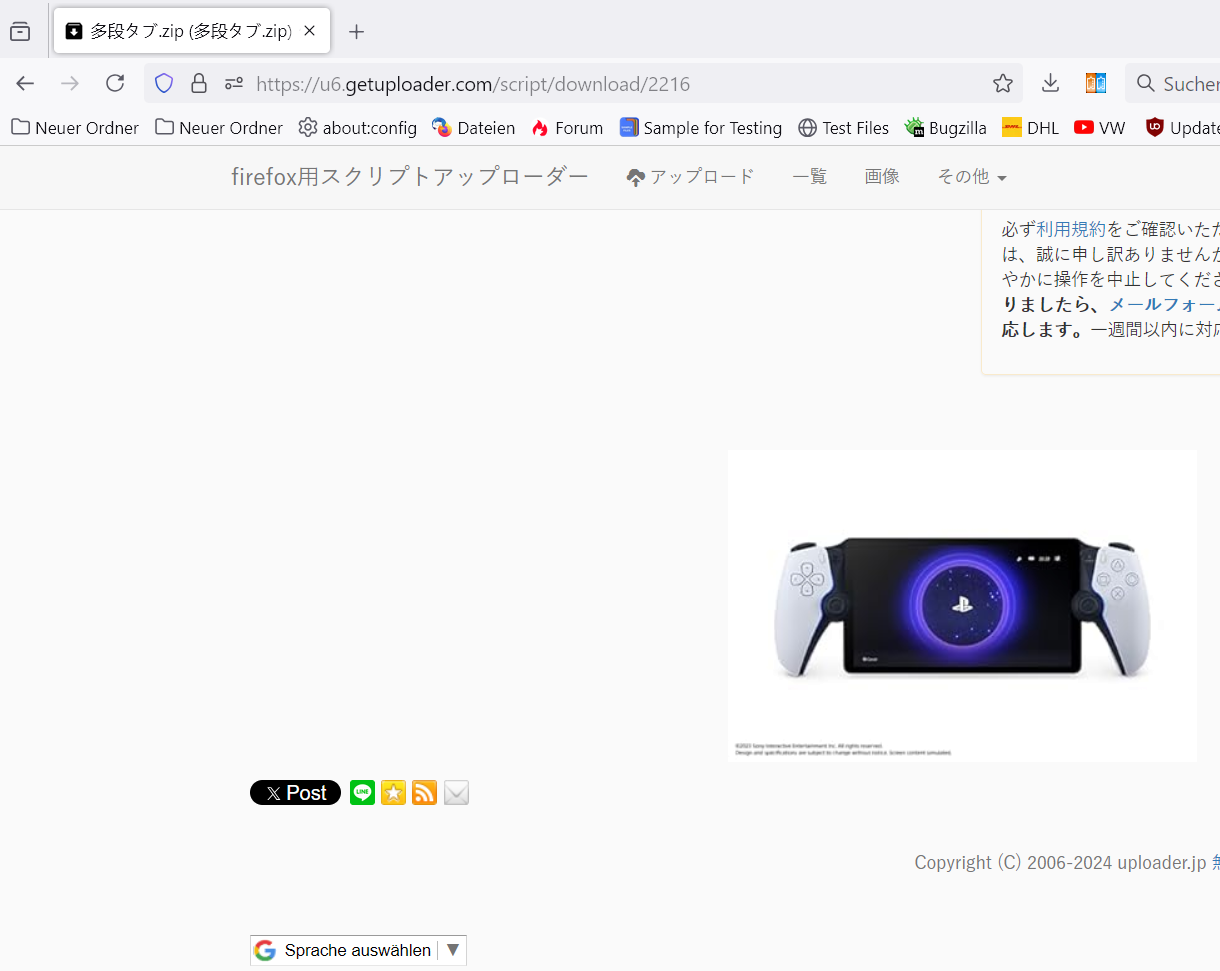Image resolution: width=1220 pixels, height=971 pixels.
Task: Click the URL address bar
Action: coord(600,84)
